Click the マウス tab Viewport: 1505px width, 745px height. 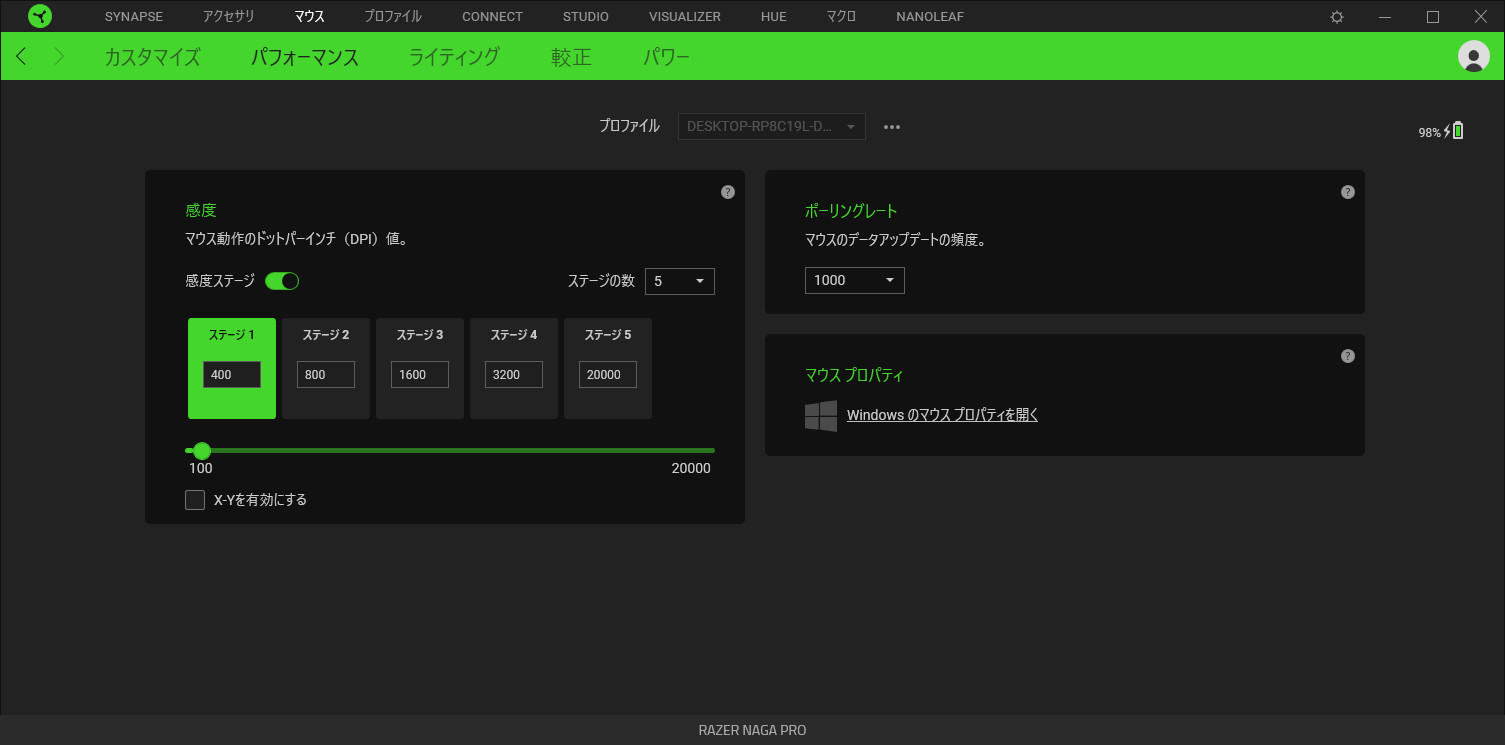click(x=309, y=17)
